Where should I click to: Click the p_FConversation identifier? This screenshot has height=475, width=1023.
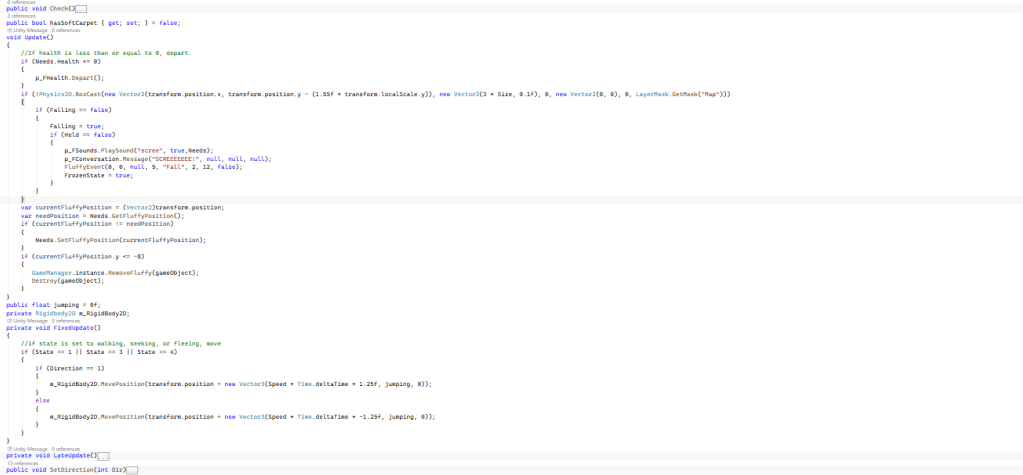tap(91, 159)
